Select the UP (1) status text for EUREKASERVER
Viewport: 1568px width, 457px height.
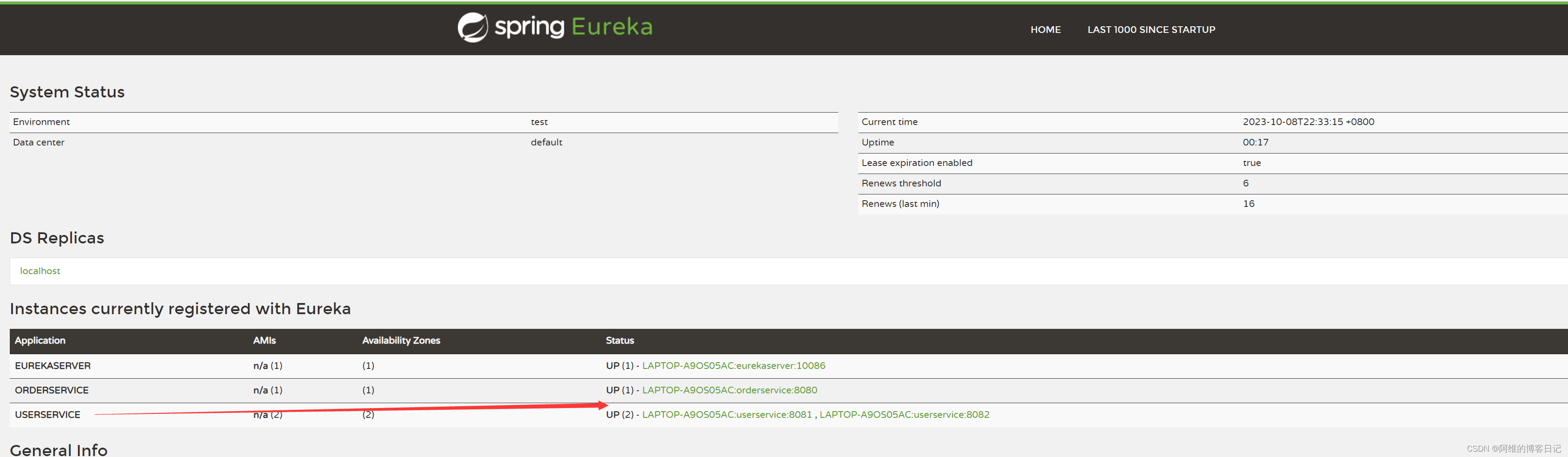pos(620,366)
